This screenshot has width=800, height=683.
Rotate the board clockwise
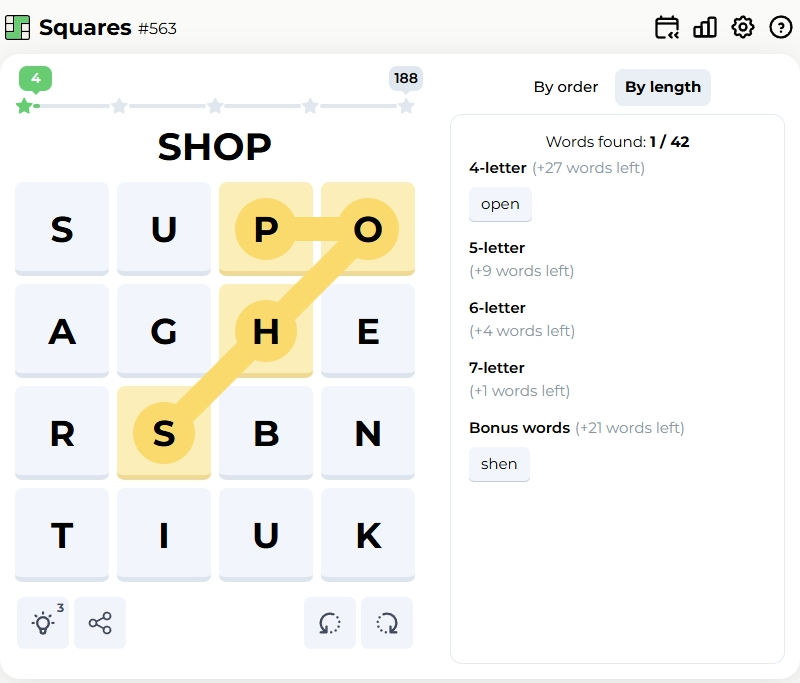[x=387, y=623]
